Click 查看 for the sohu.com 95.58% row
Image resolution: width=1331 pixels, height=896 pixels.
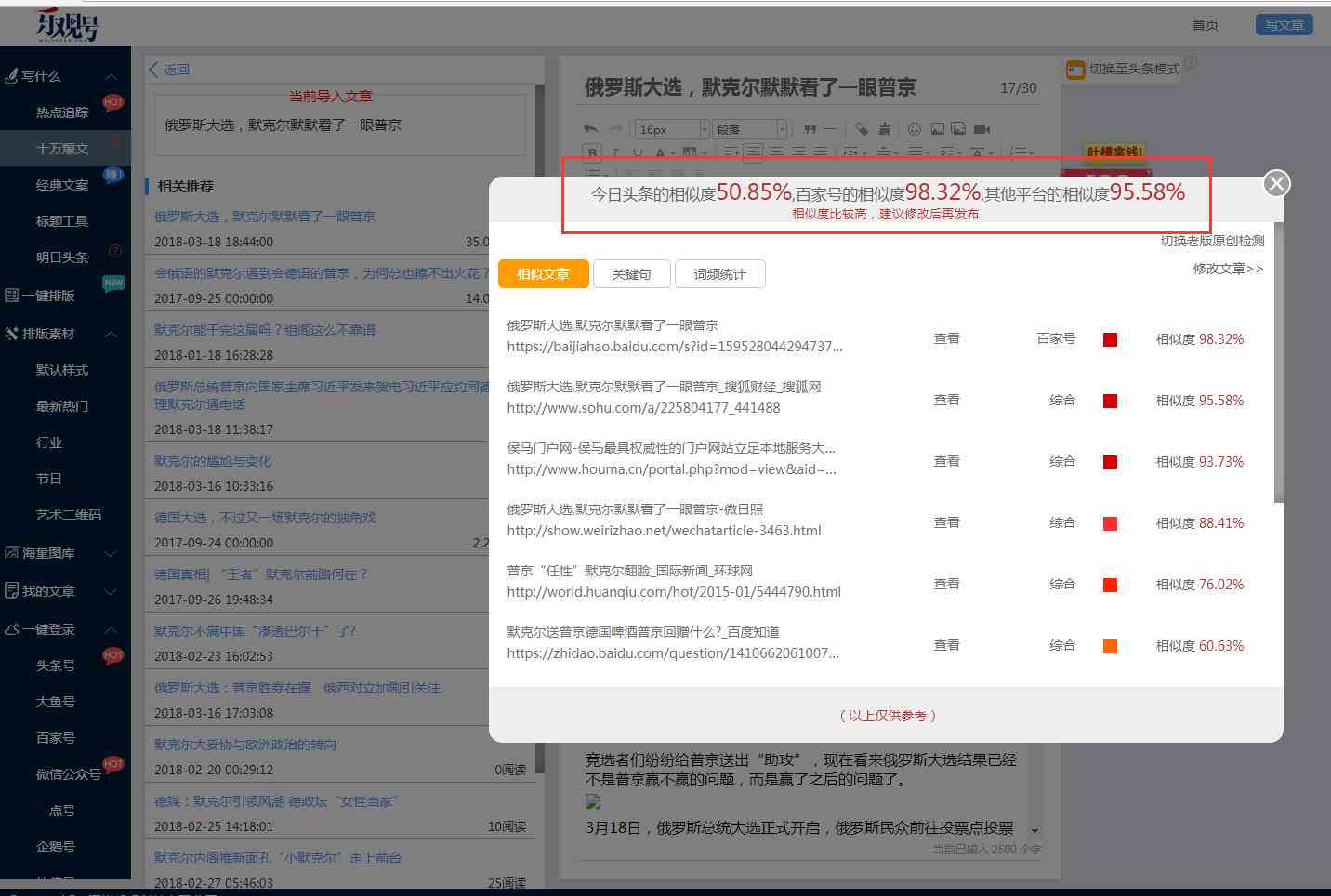(946, 400)
